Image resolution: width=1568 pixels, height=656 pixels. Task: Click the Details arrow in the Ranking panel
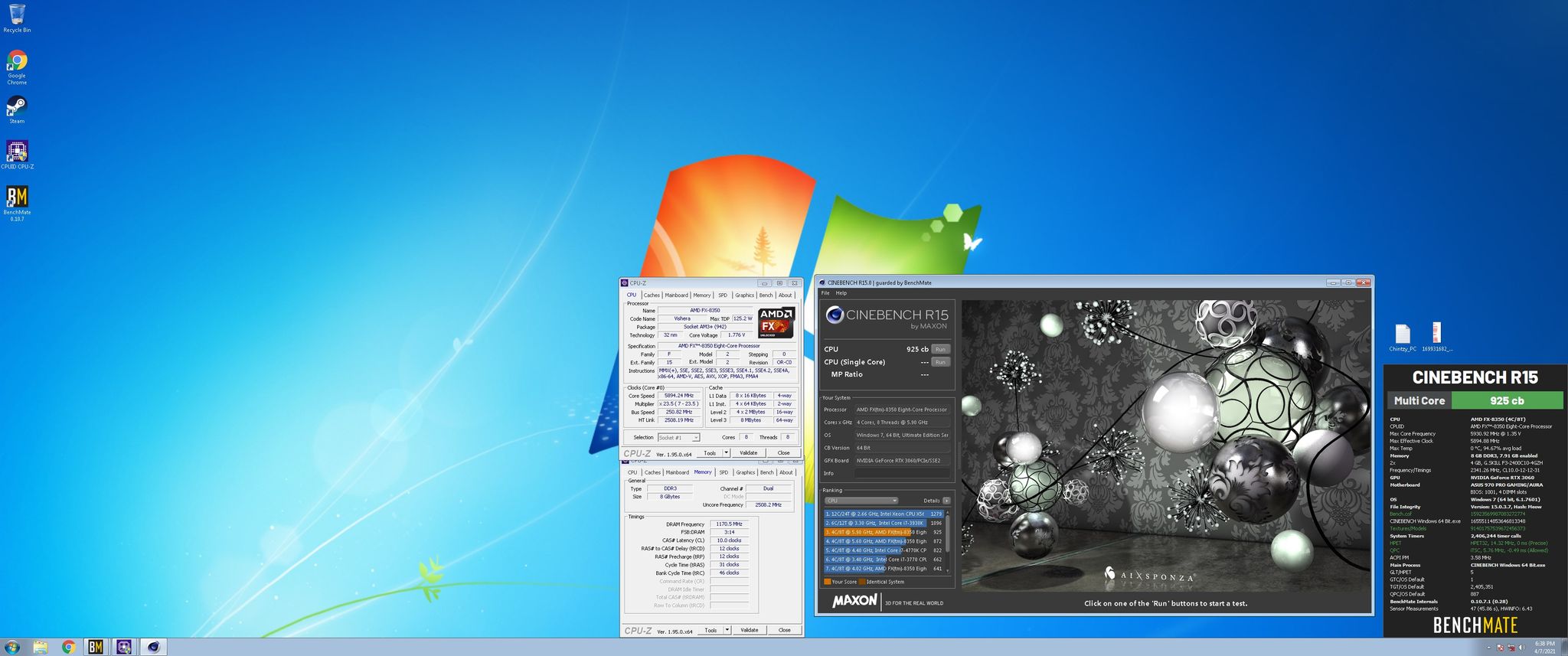tap(946, 501)
